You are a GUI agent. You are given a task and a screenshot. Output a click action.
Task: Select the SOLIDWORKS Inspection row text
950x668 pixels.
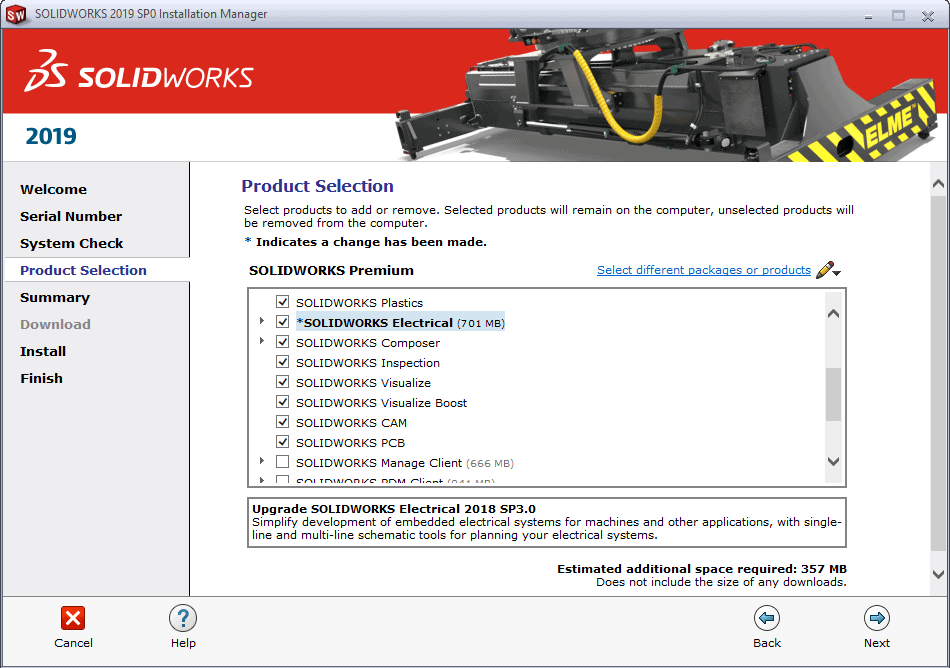tap(368, 363)
